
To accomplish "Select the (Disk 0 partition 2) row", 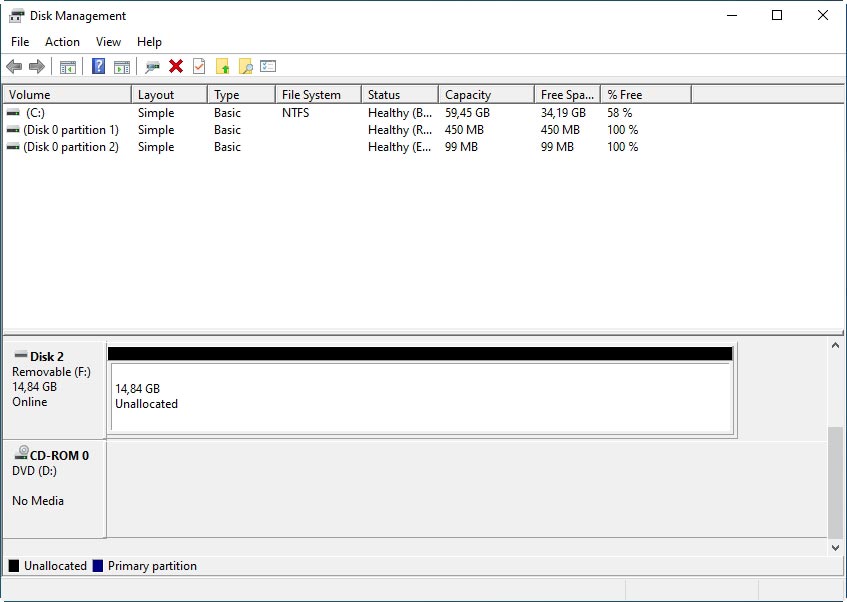I will click(347, 147).
